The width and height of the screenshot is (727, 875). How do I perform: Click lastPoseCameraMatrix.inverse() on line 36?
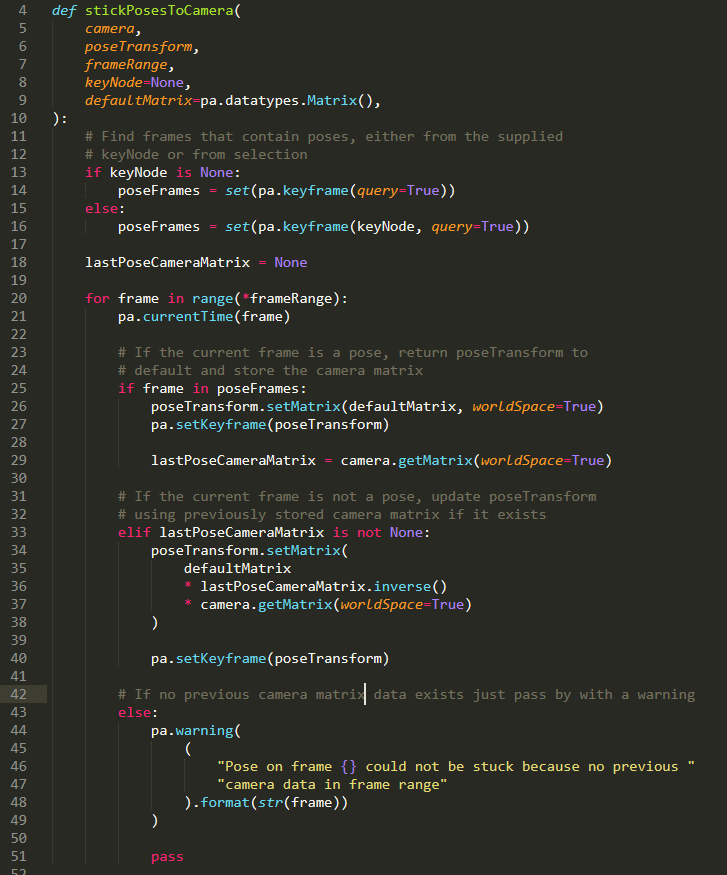(x=324, y=586)
